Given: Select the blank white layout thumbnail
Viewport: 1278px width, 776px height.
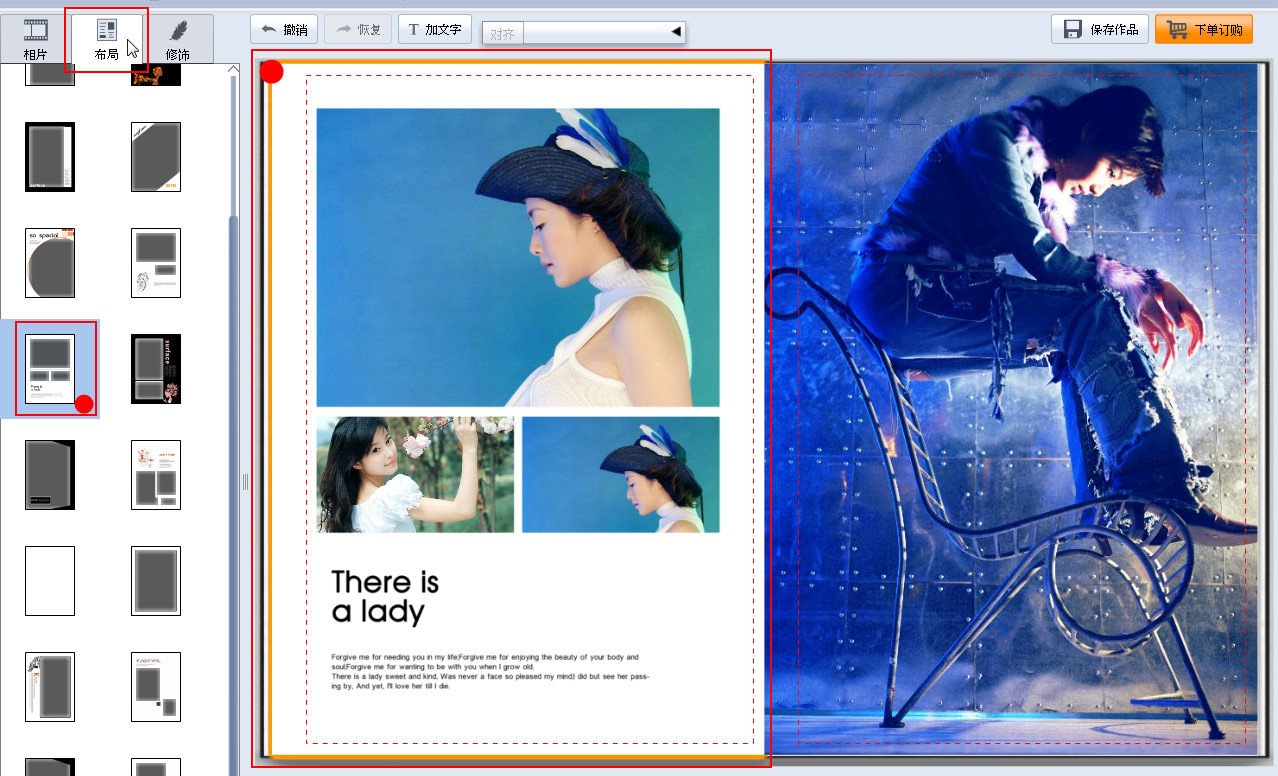Looking at the screenshot, I should (50, 581).
